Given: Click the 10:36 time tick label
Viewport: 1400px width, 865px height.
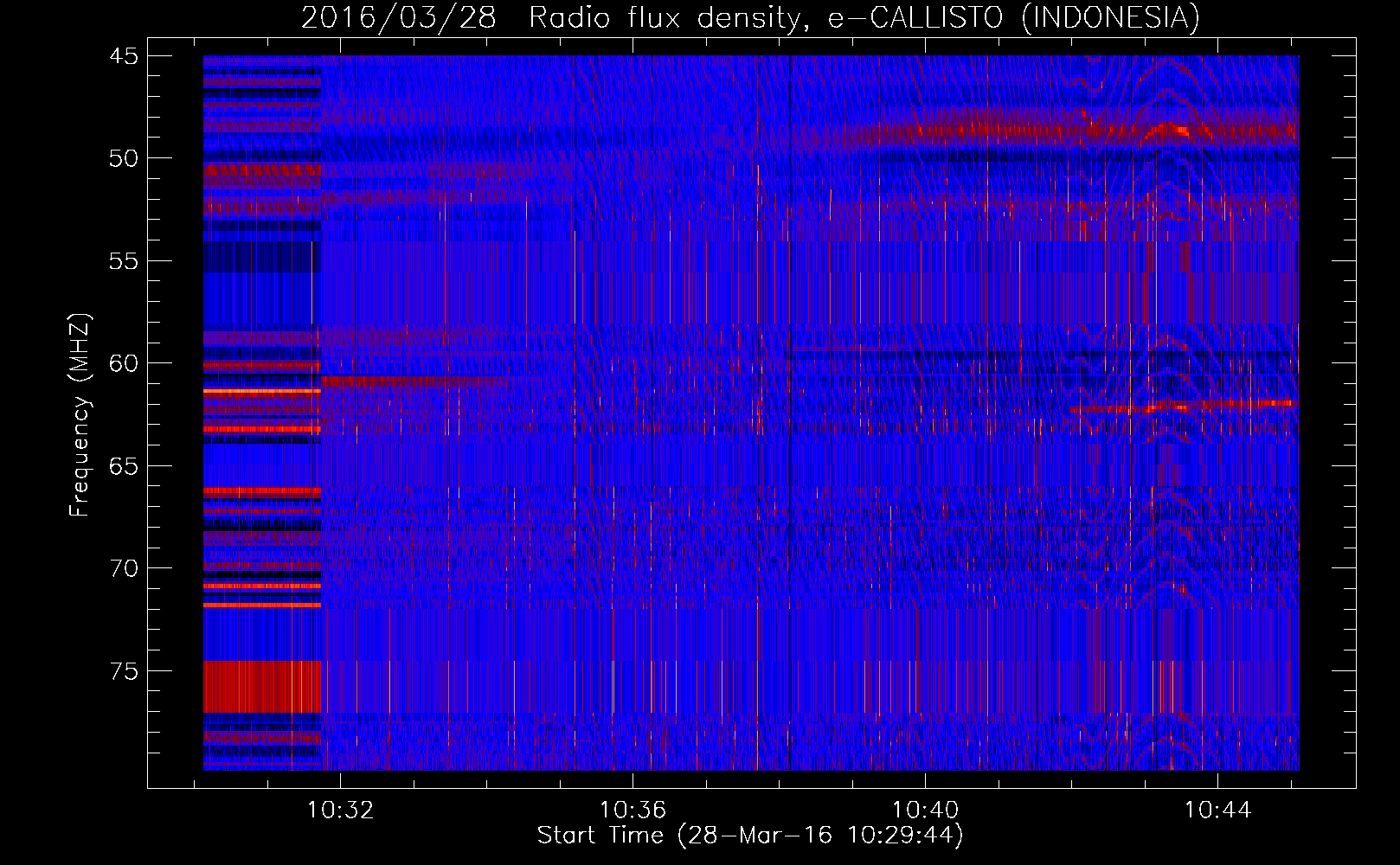Looking at the screenshot, I should [633, 810].
